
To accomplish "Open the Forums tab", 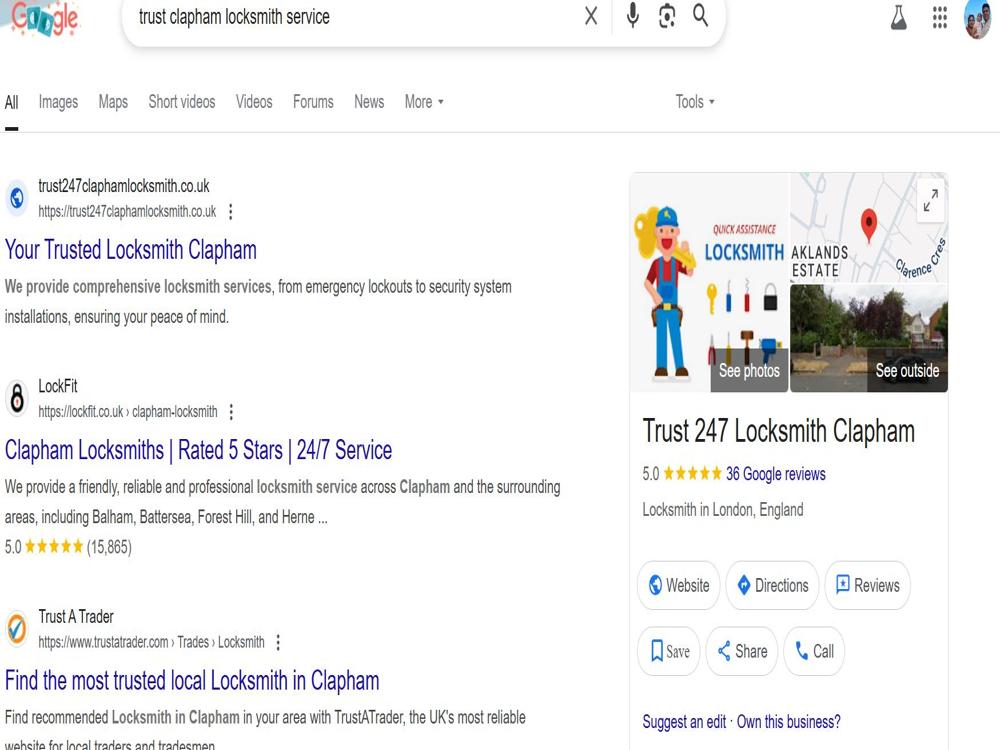I will click(x=313, y=102).
